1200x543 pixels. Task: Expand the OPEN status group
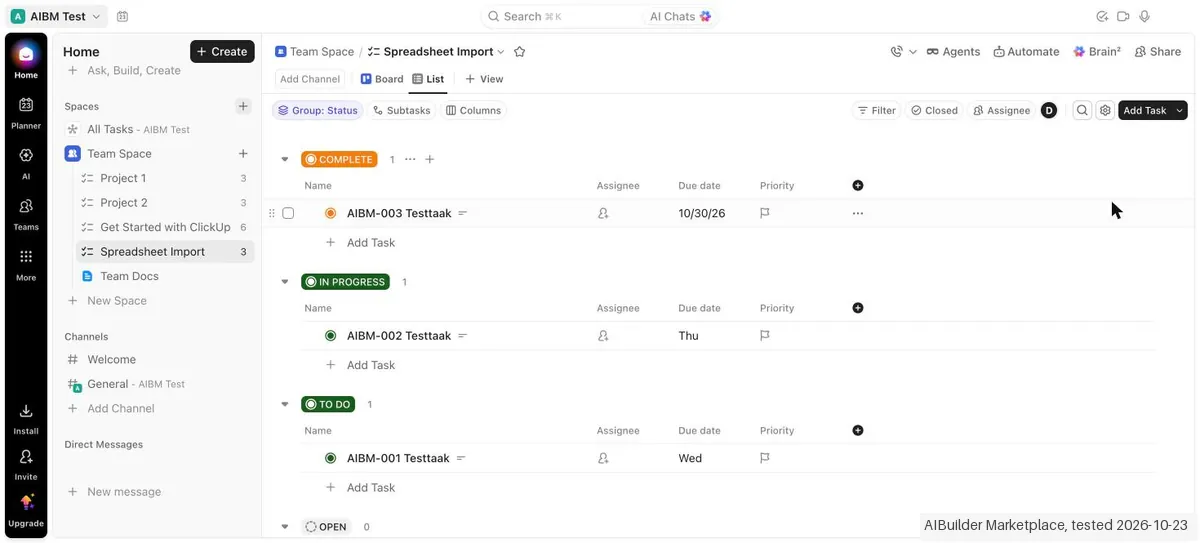(x=285, y=526)
